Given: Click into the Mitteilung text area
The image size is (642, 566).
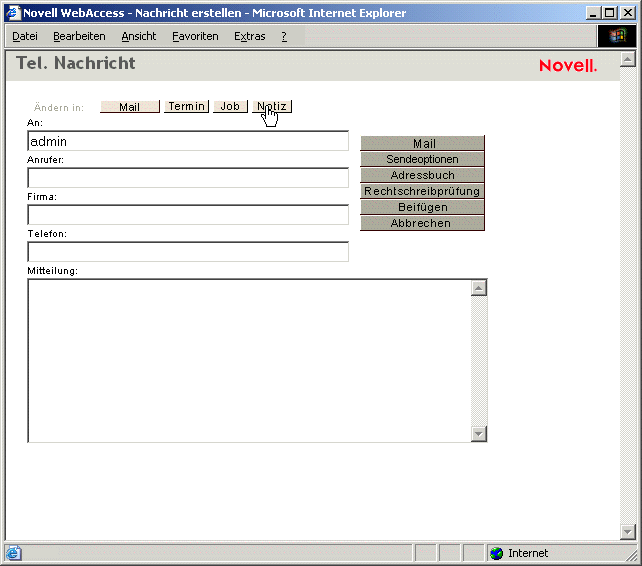Looking at the screenshot, I should [x=249, y=360].
